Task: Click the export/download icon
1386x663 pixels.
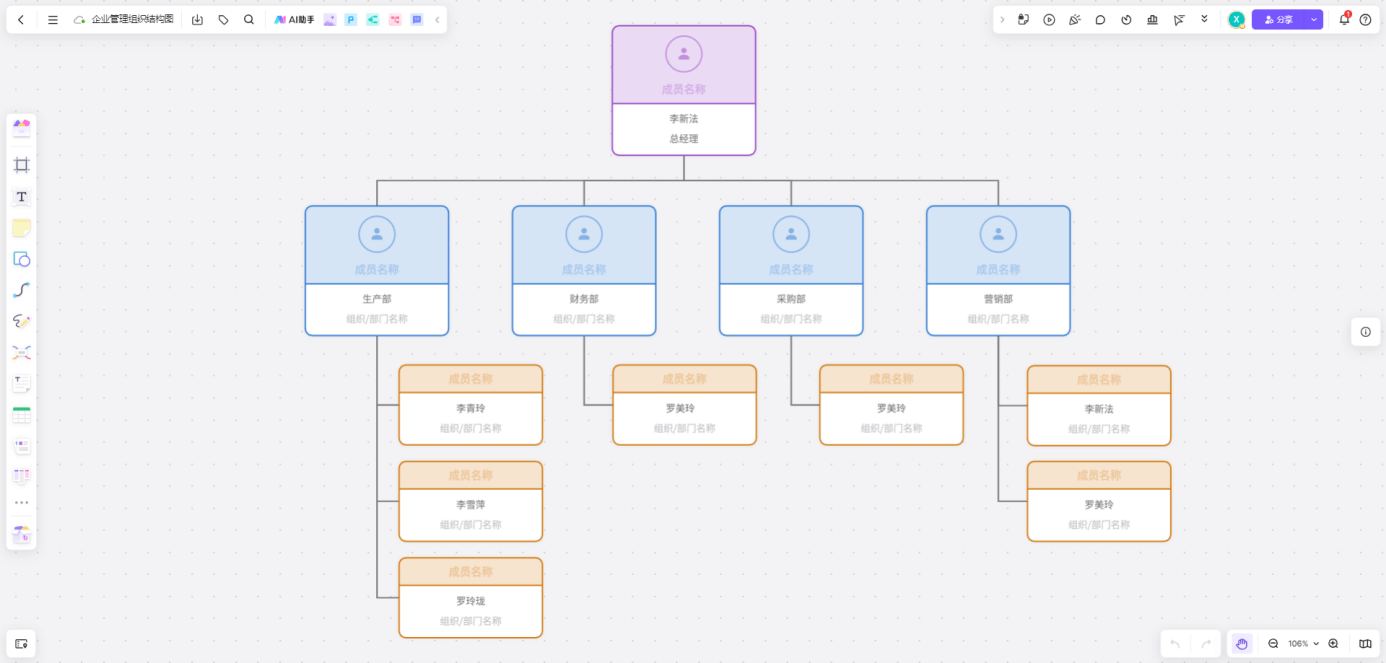Action: pos(197,20)
